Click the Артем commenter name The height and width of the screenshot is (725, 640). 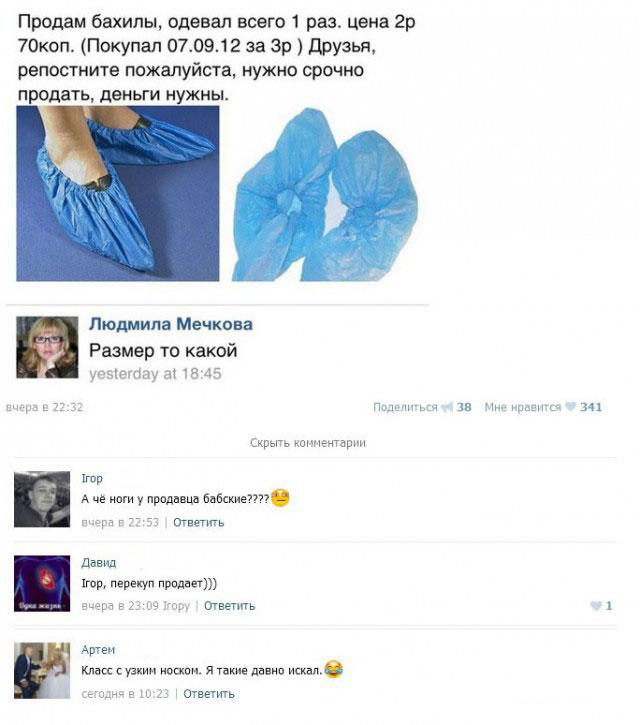pos(98,650)
